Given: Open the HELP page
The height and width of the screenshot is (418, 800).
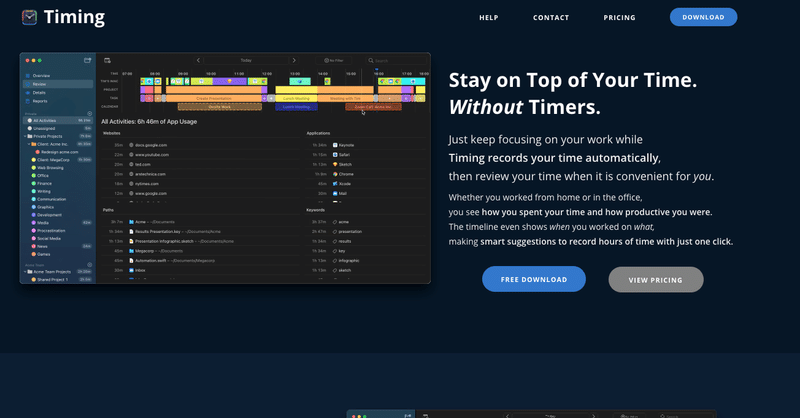Looking at the screenshot, I should tap(488, 17).
